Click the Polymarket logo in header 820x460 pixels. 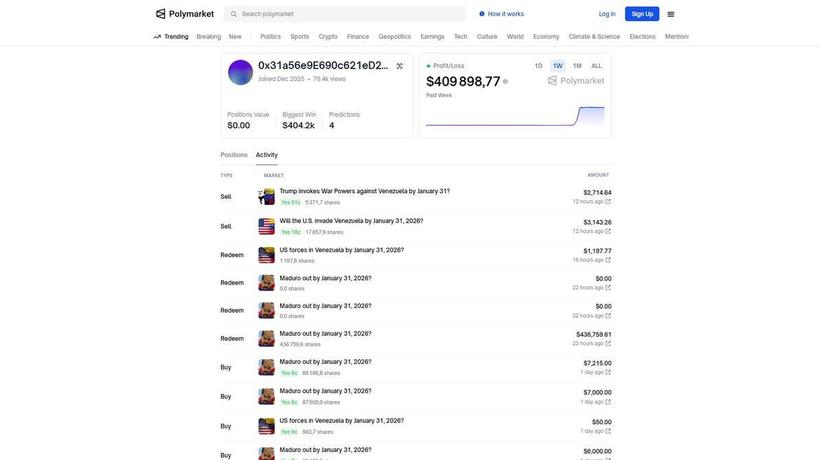coord(185,14)
